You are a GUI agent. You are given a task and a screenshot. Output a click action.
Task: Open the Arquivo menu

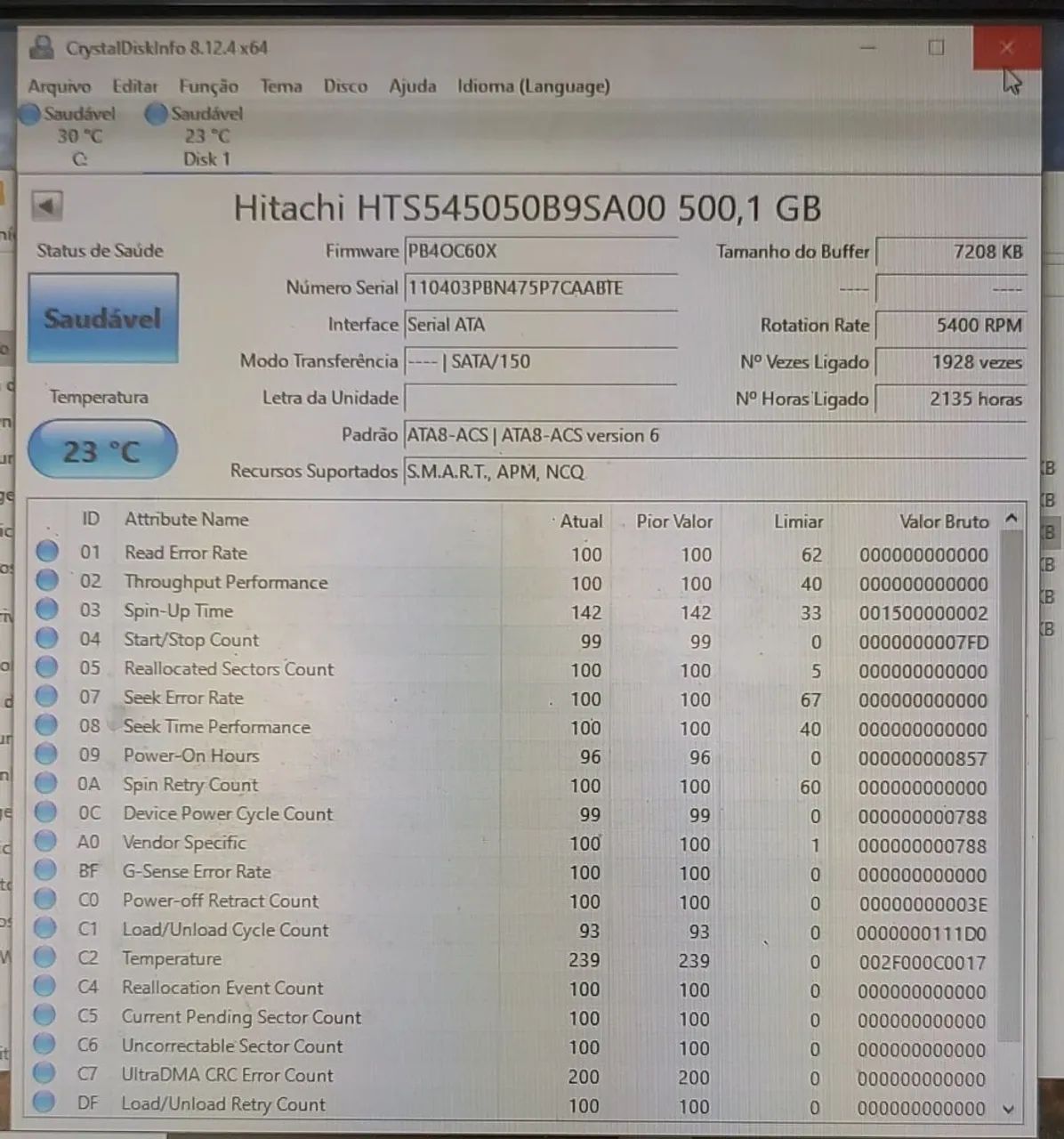(x=60, y=86)
